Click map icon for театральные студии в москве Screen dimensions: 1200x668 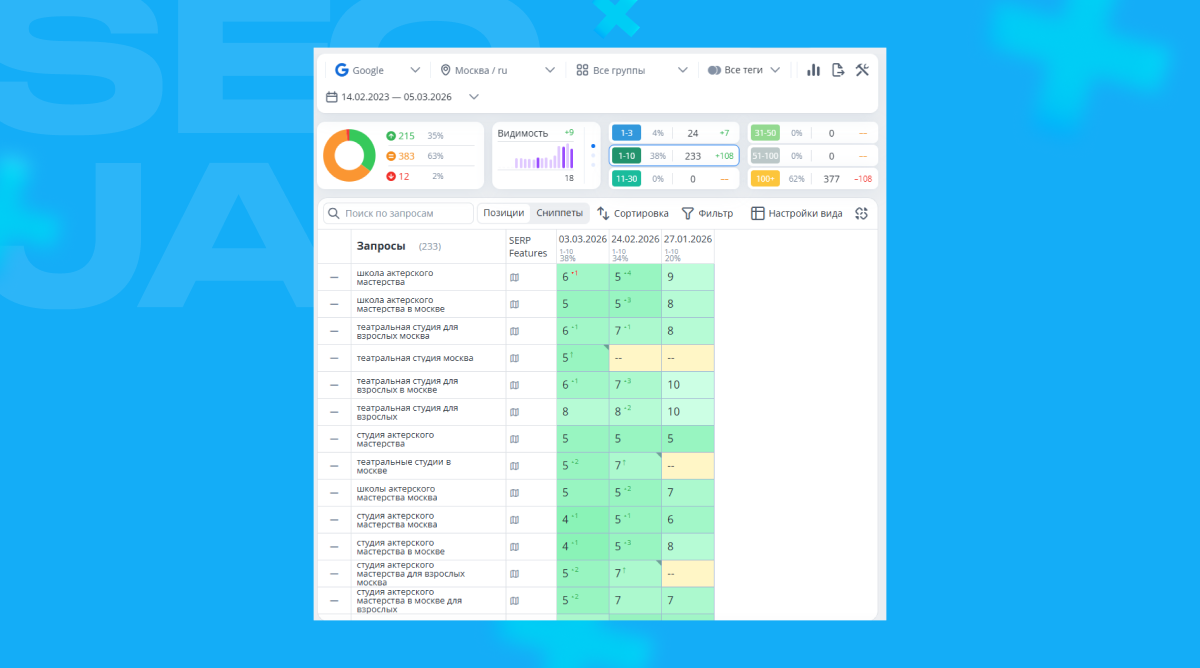[x=515, y=466]
